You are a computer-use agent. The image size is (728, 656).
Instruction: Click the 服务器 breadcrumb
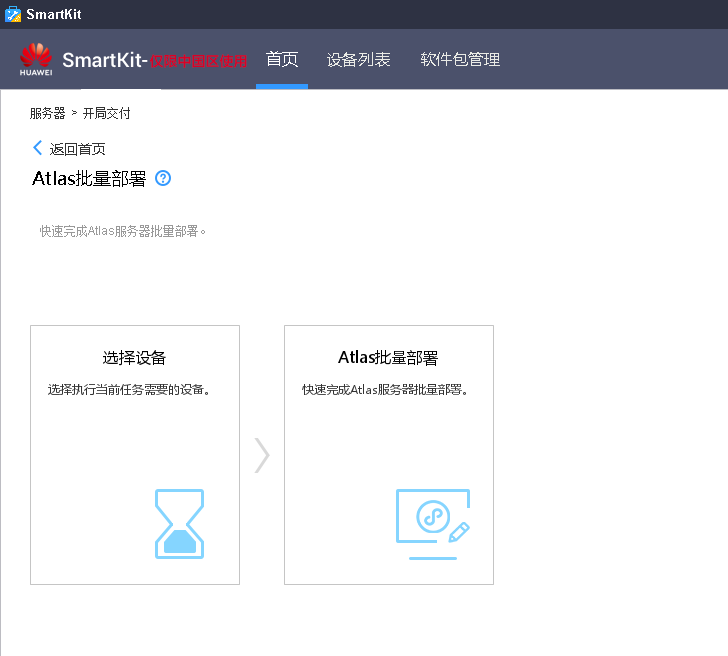coord(47,113)
